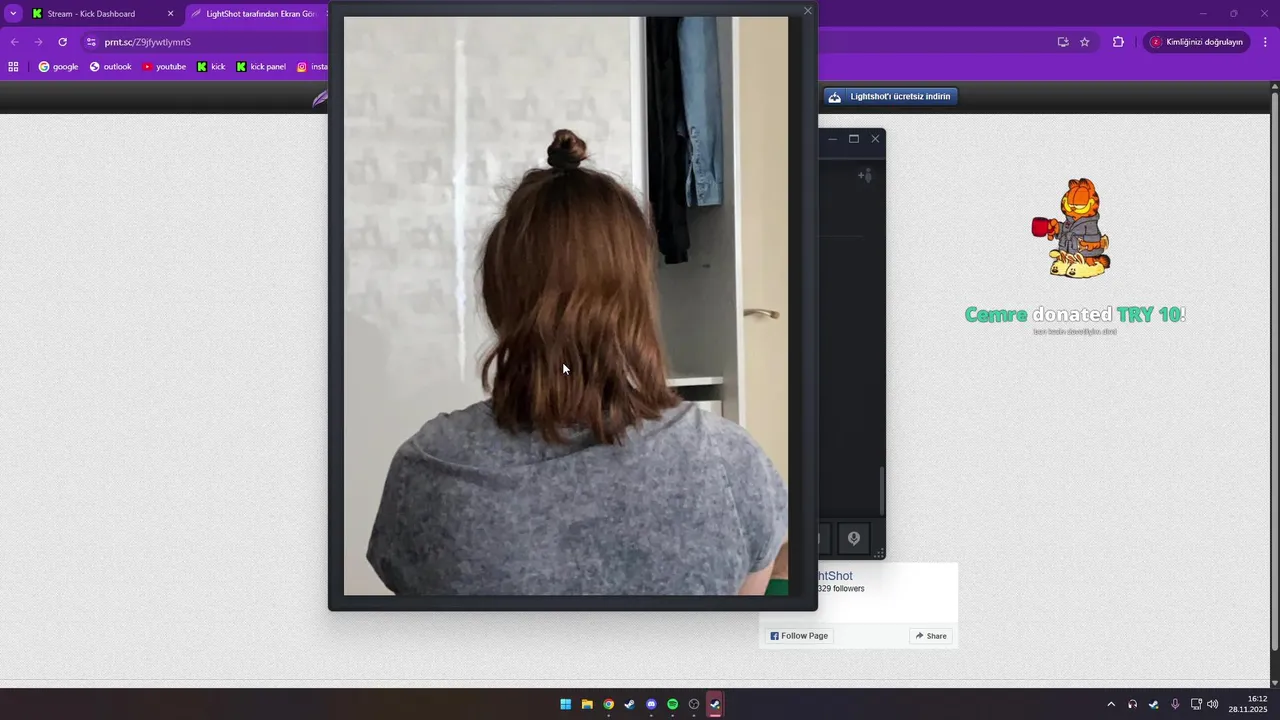Open the clock and date 16:12 panel
1280x720 pixels.
coord(1249,704)
